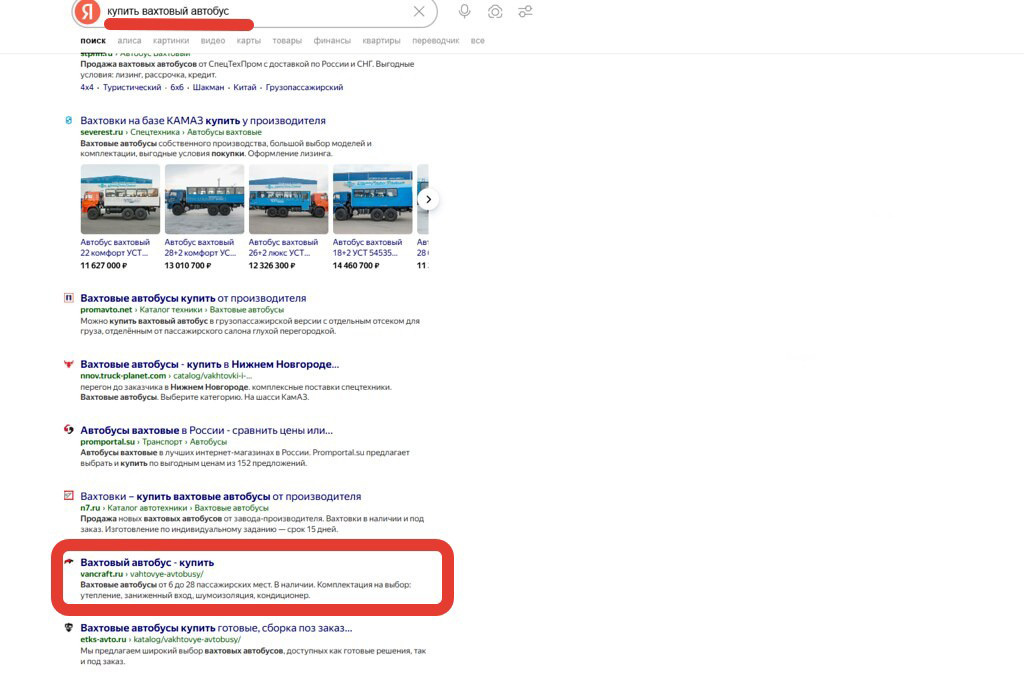Click the n7.ru favicon
Viewport: 1024px width, 682px height.
[69, 496]
